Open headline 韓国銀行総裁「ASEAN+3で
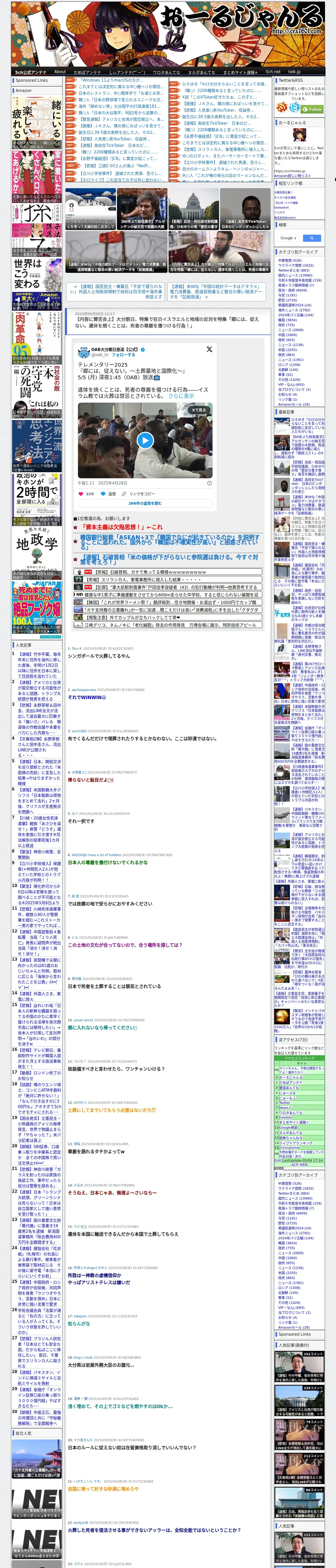 [x=170, y=542]
